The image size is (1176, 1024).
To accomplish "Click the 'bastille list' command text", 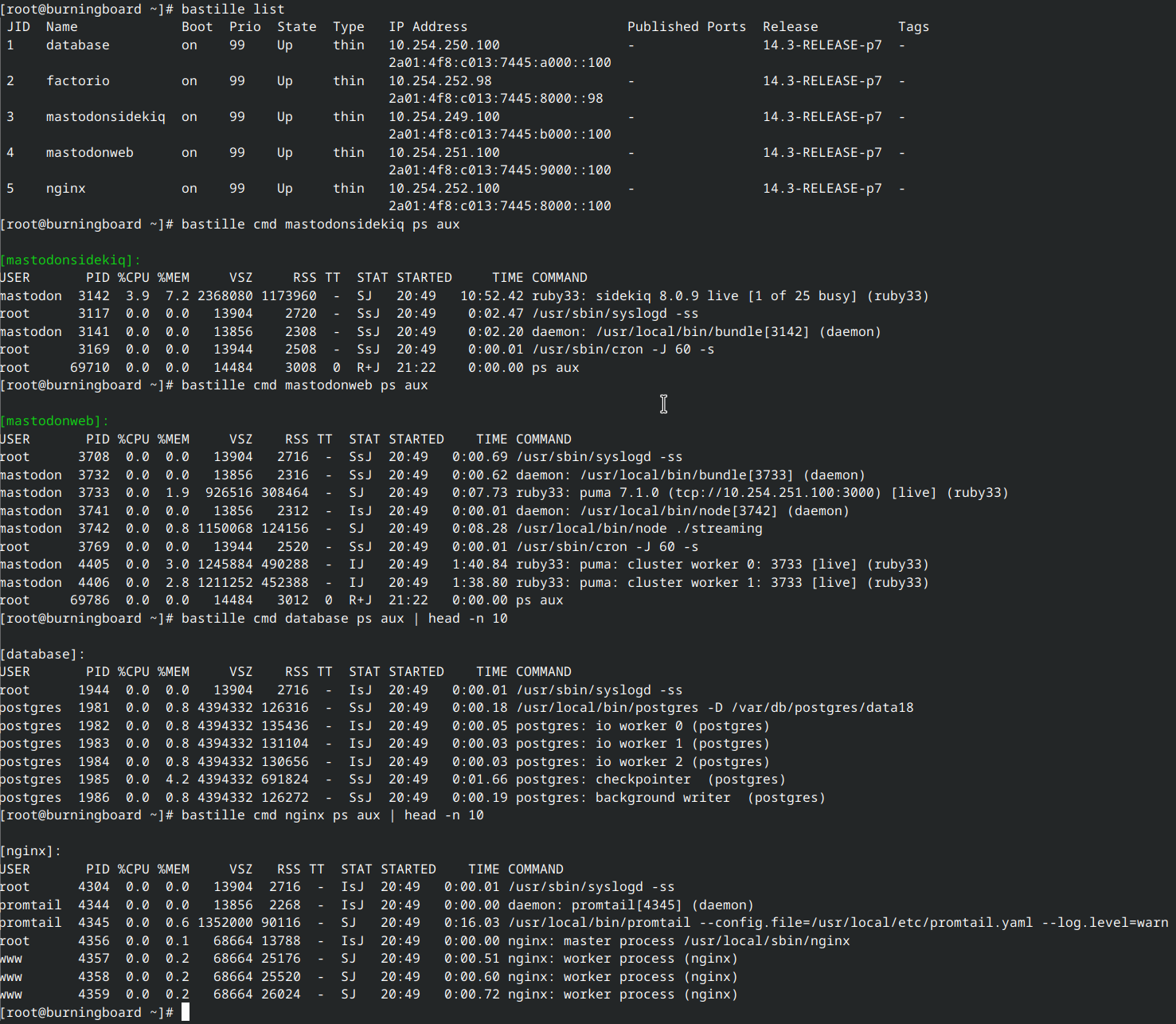I will pos(232,9).
